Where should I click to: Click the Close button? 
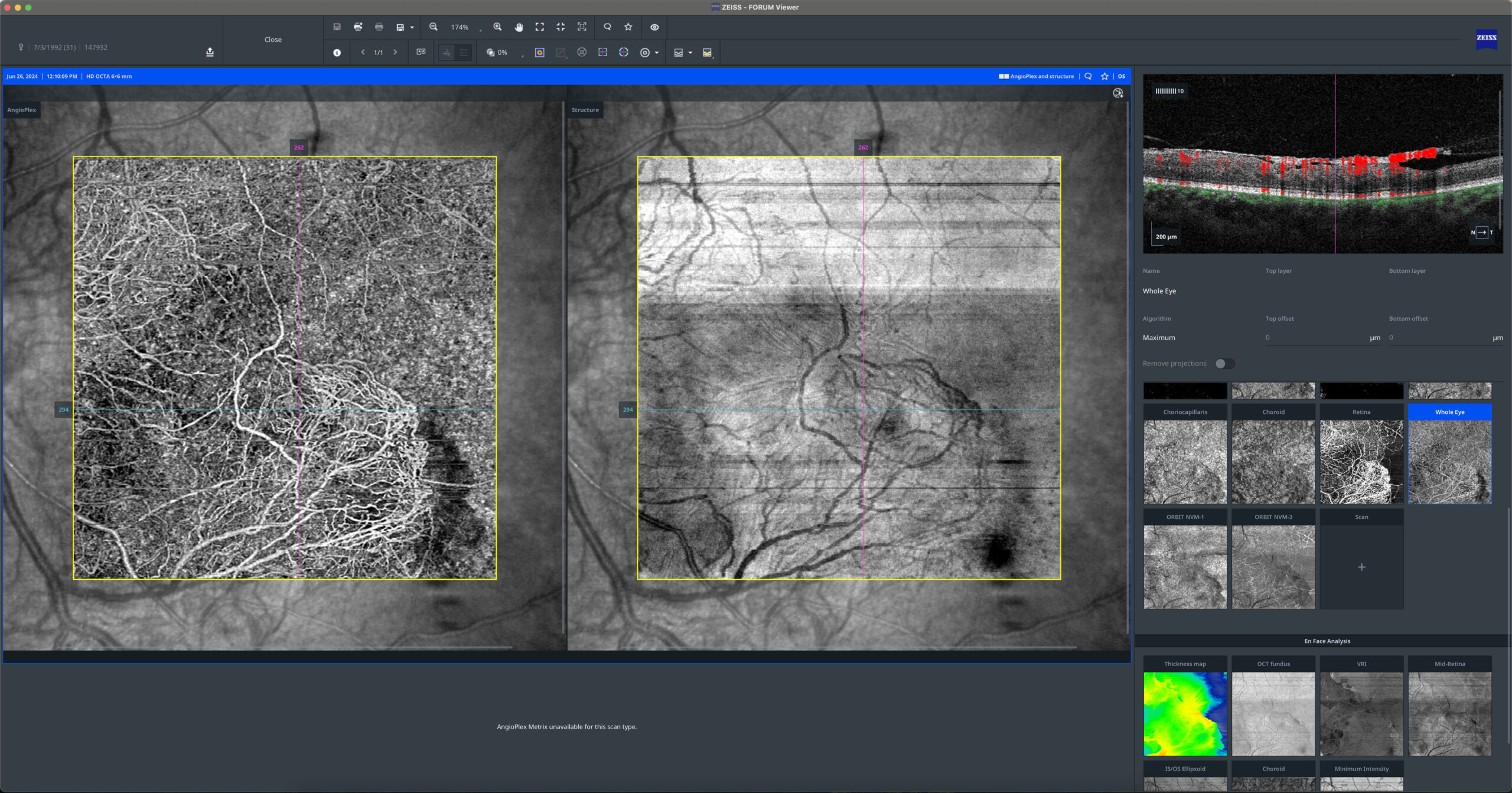pyautogui.click(x=273, y=40)
